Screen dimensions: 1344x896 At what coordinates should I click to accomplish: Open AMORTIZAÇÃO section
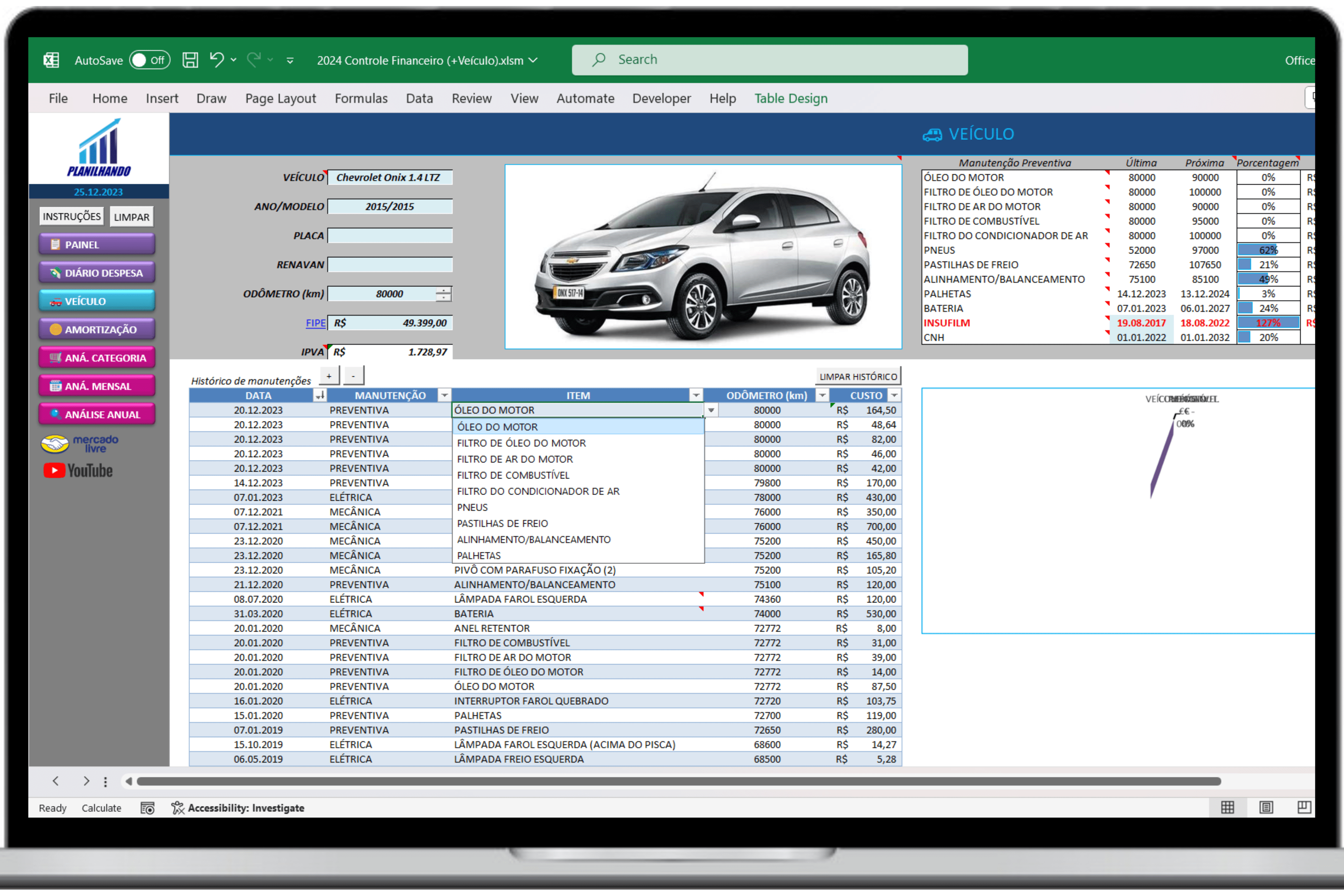97,330
